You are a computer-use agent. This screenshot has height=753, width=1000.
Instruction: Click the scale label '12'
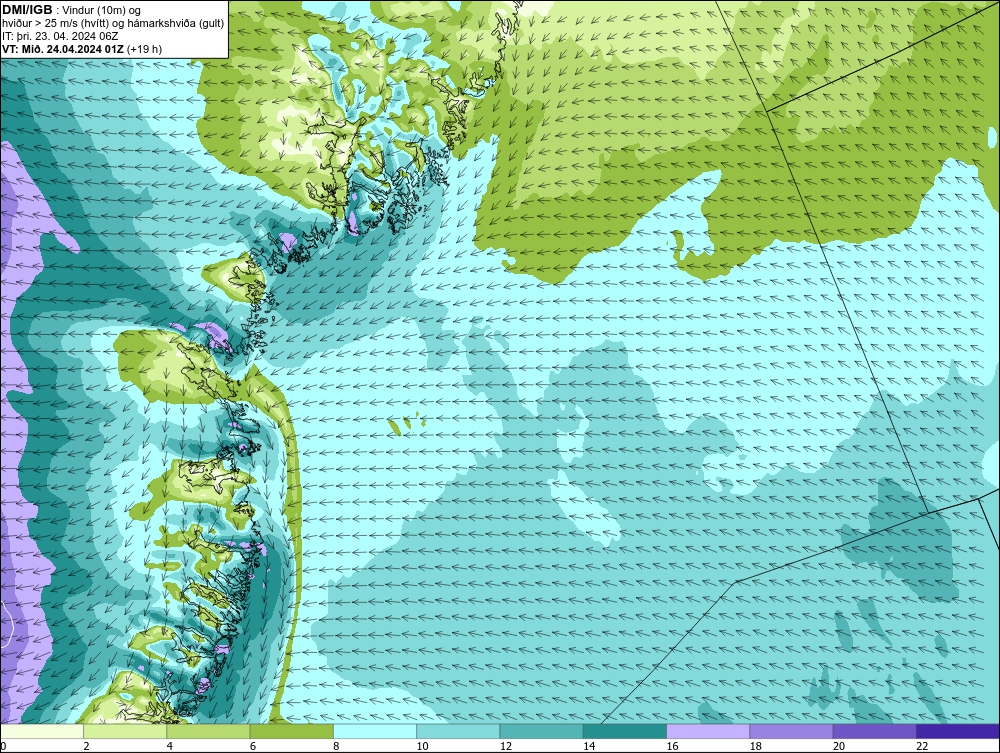506,746
